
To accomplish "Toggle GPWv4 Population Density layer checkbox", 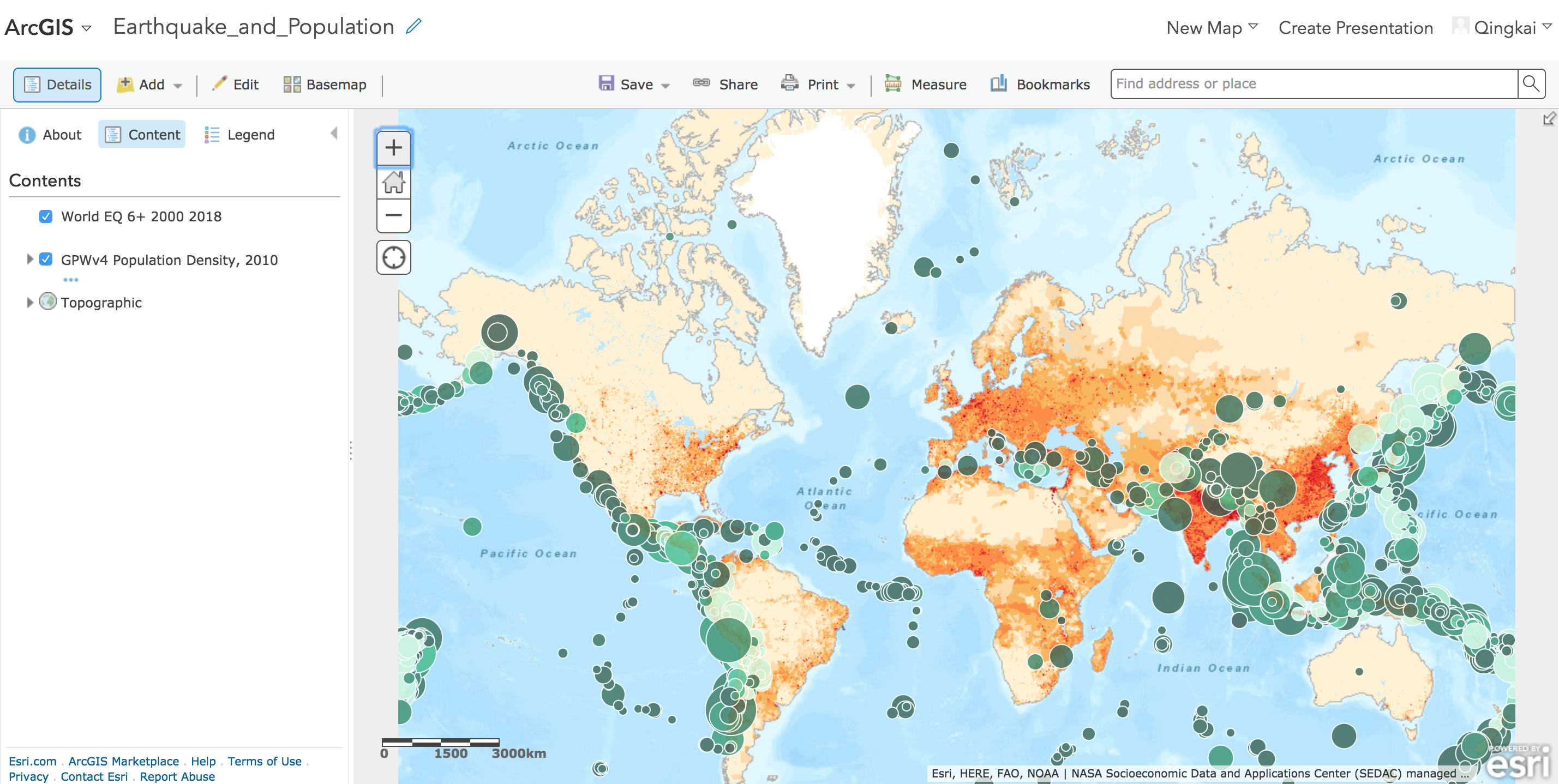I will 46,260.
